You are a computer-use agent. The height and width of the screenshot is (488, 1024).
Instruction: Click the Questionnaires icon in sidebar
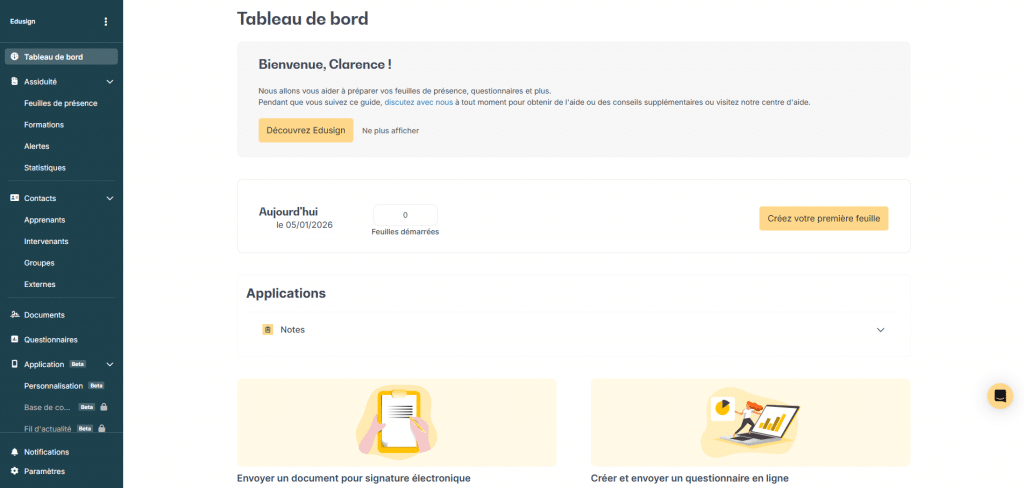14,340
